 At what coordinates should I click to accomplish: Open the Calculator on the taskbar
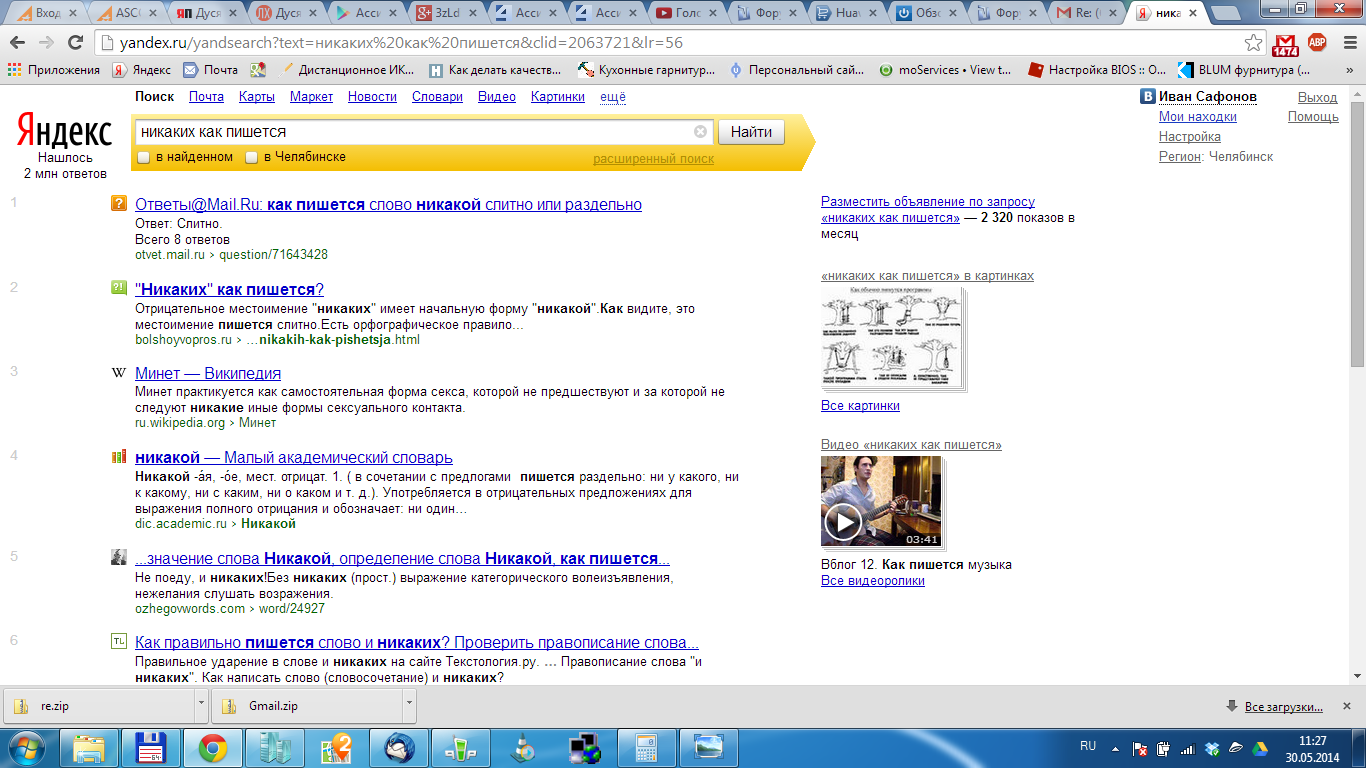tap(646, 746)
